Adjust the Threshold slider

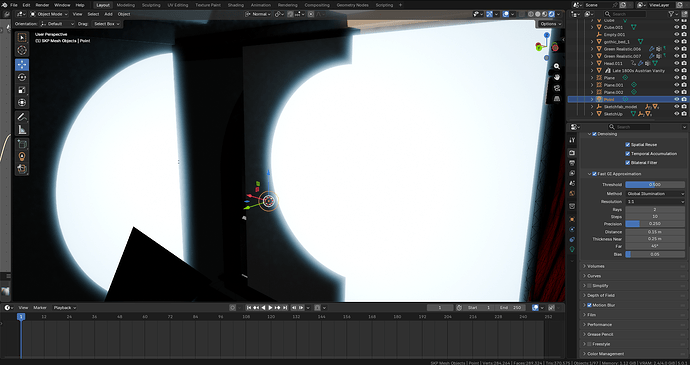(x=655, y=185)
